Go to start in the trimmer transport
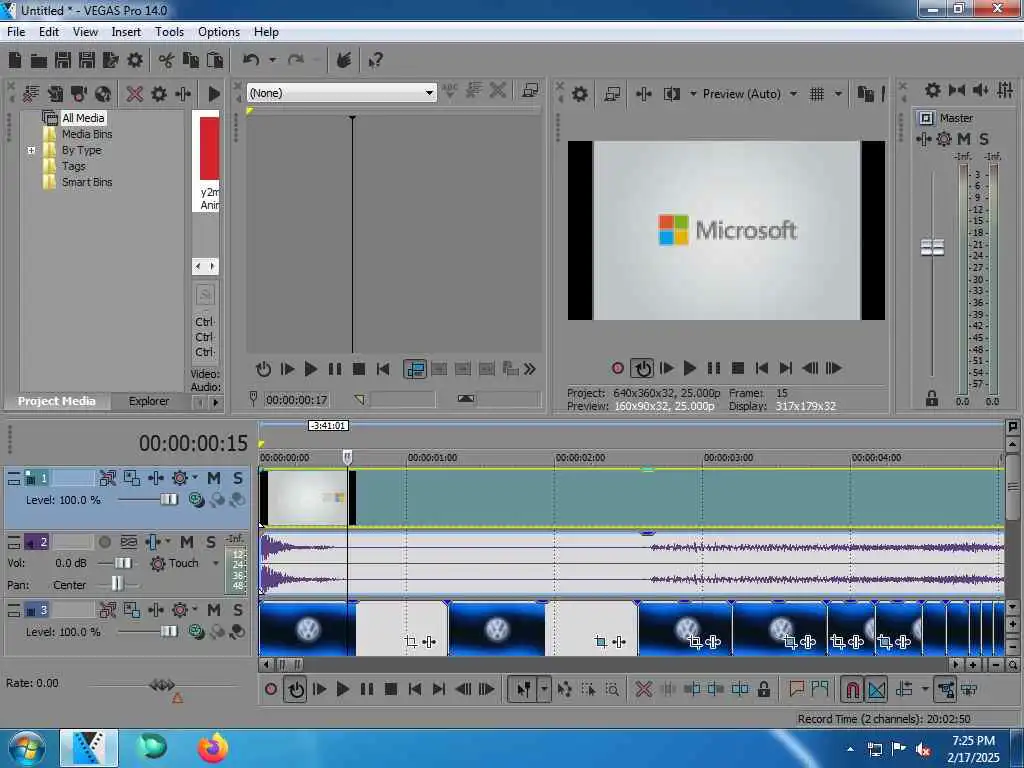This screenshot has width=1024, height=768. click(383, 370)
